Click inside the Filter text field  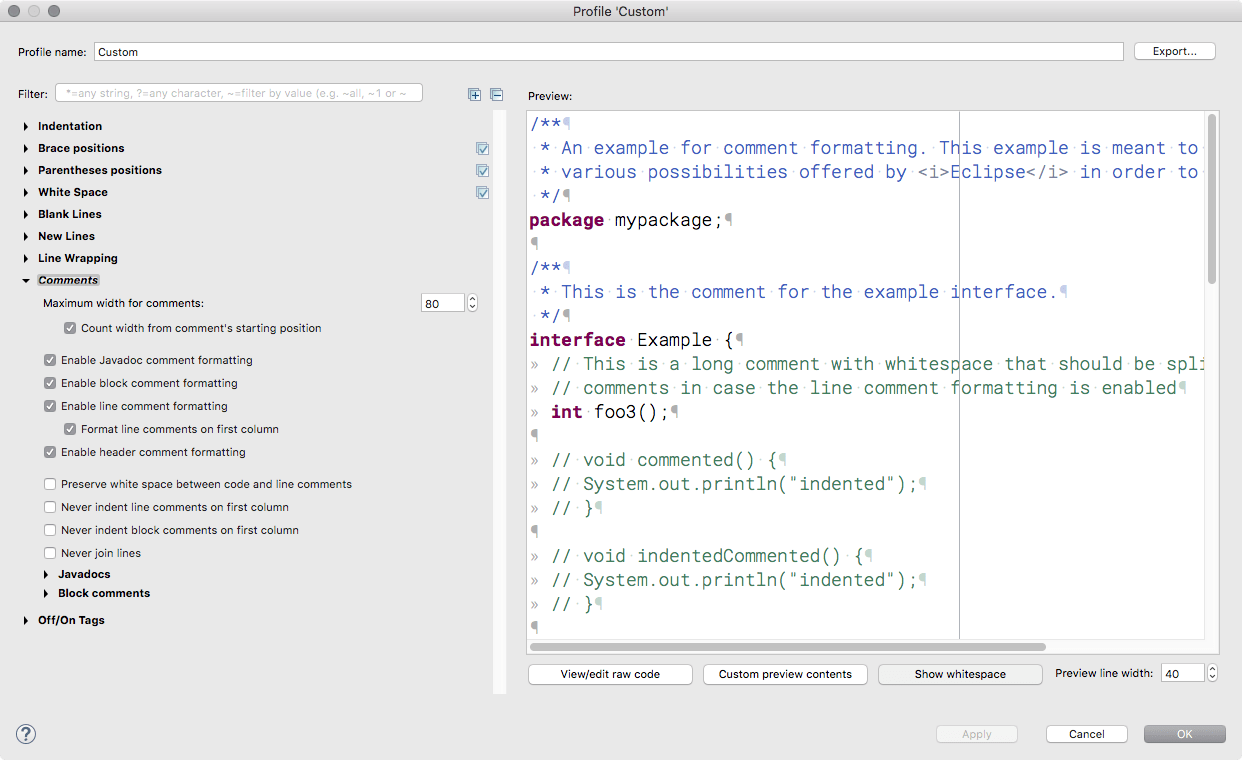(x=240, y=91)
